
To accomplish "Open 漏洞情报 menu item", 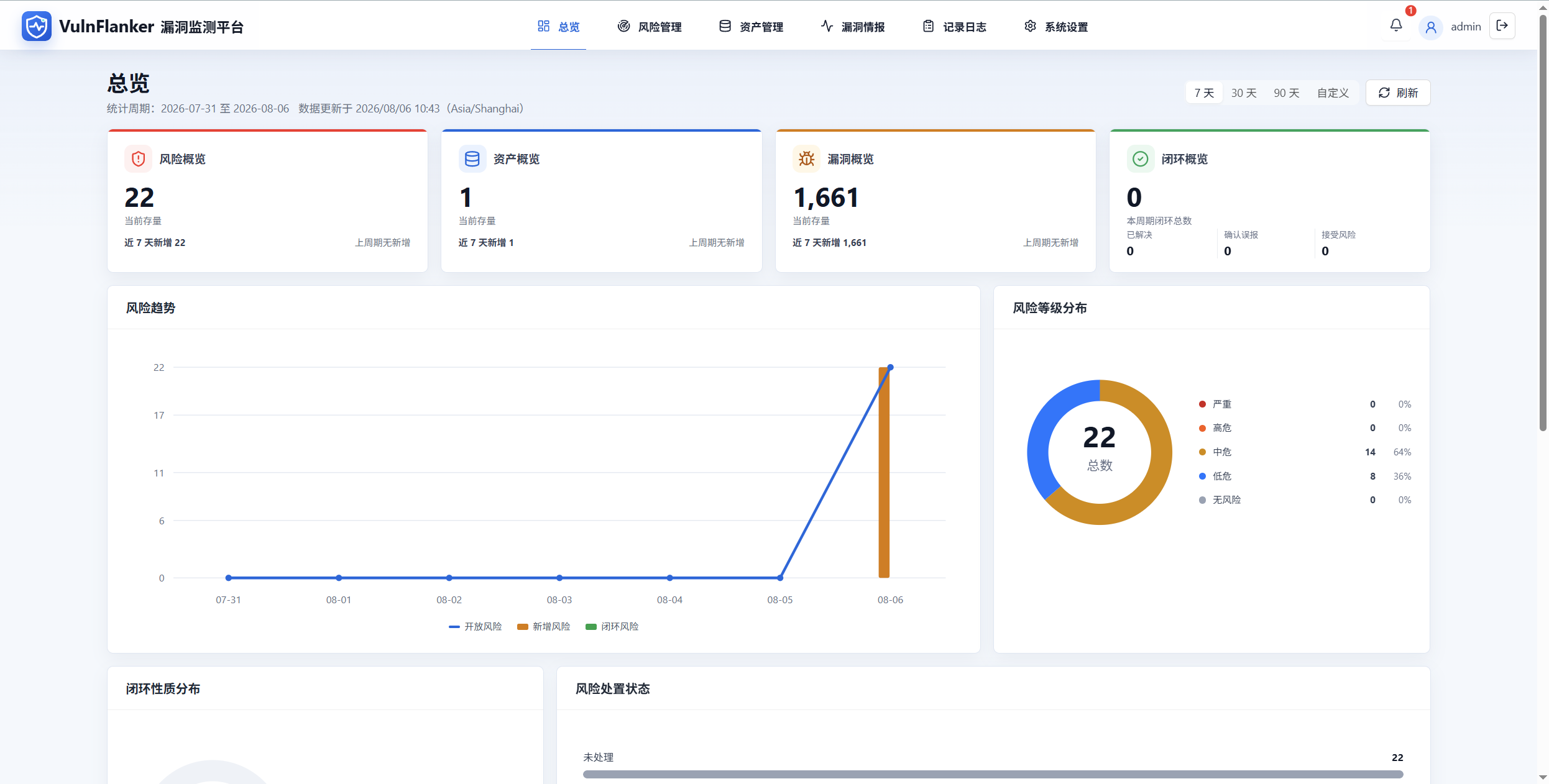I will point(853,27).
